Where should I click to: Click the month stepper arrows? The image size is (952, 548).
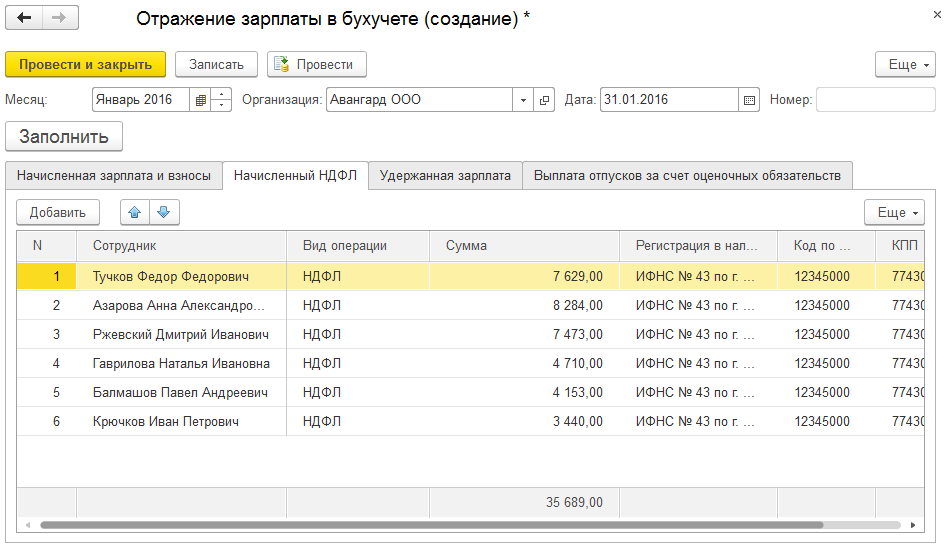click(223, 100)
